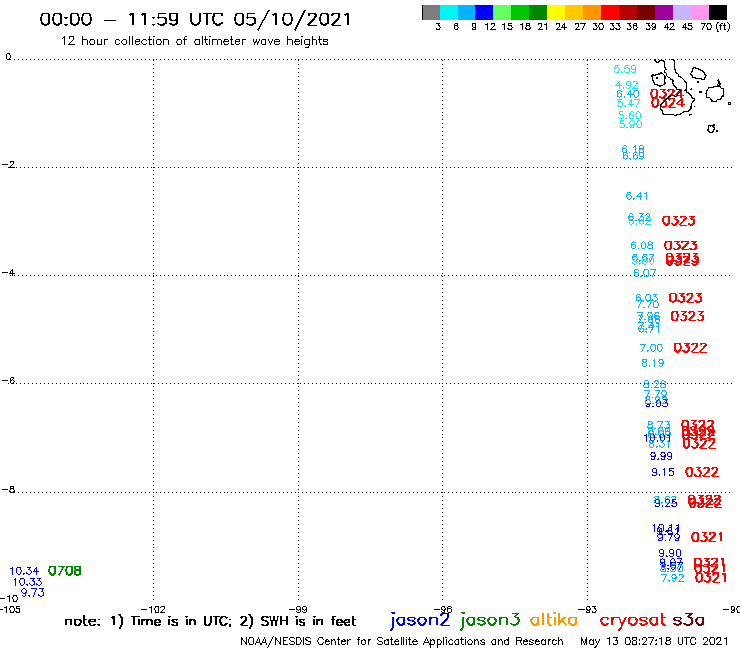Image resolution: width=740 pixels, height=650 pixels.
Task: Click the red 0322 label beside 9.15
Action: 702,472
